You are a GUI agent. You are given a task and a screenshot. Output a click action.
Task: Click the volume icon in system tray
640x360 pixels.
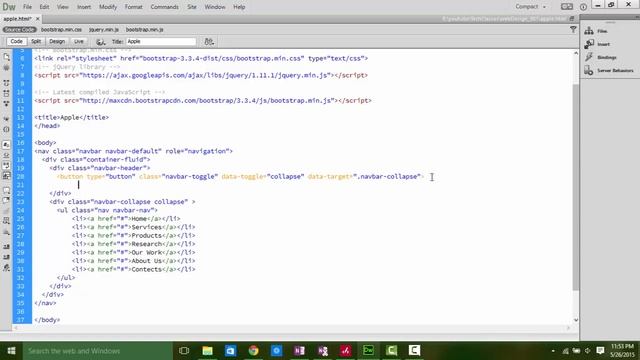[588, 351]
